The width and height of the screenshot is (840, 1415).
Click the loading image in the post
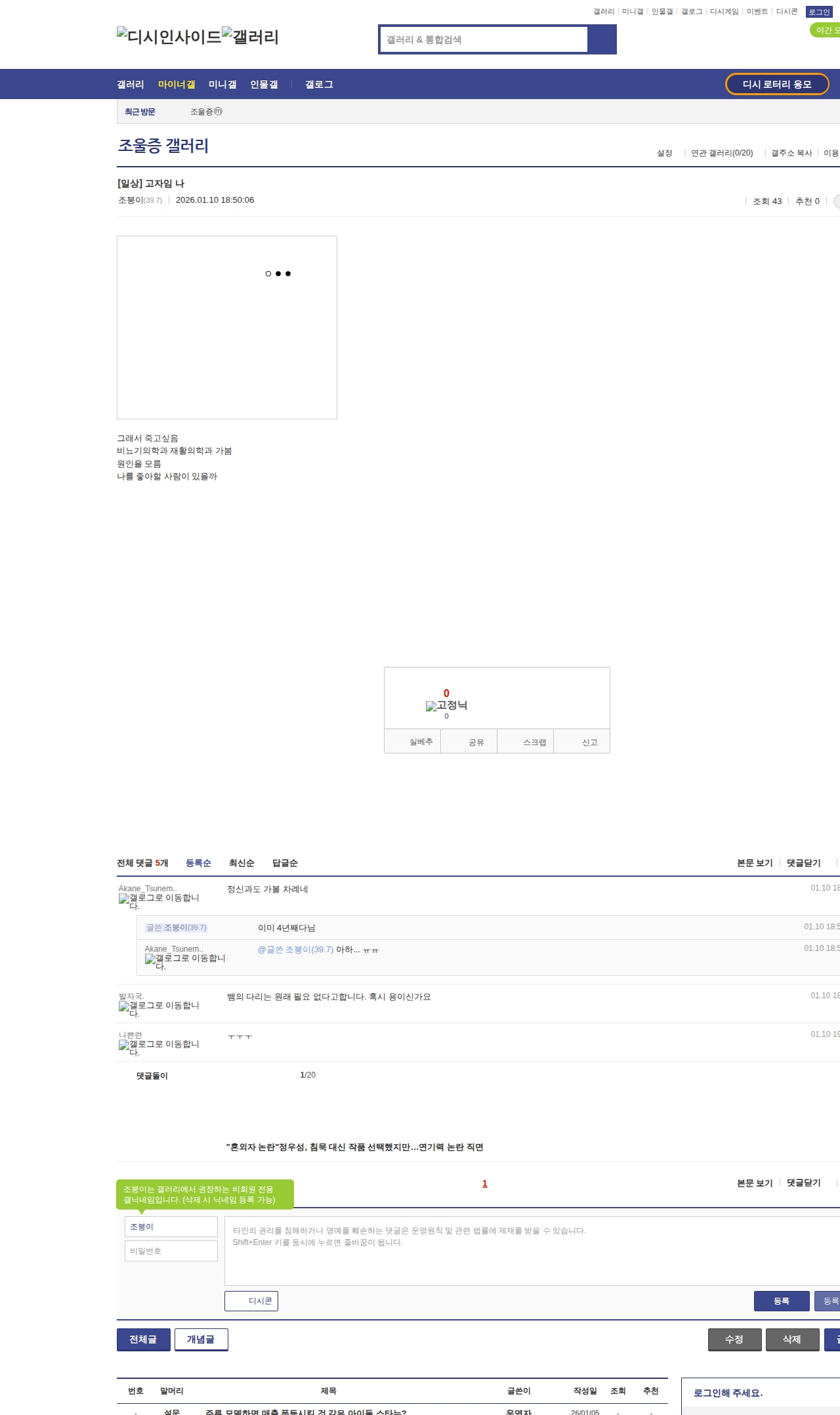tap(227, 327)
